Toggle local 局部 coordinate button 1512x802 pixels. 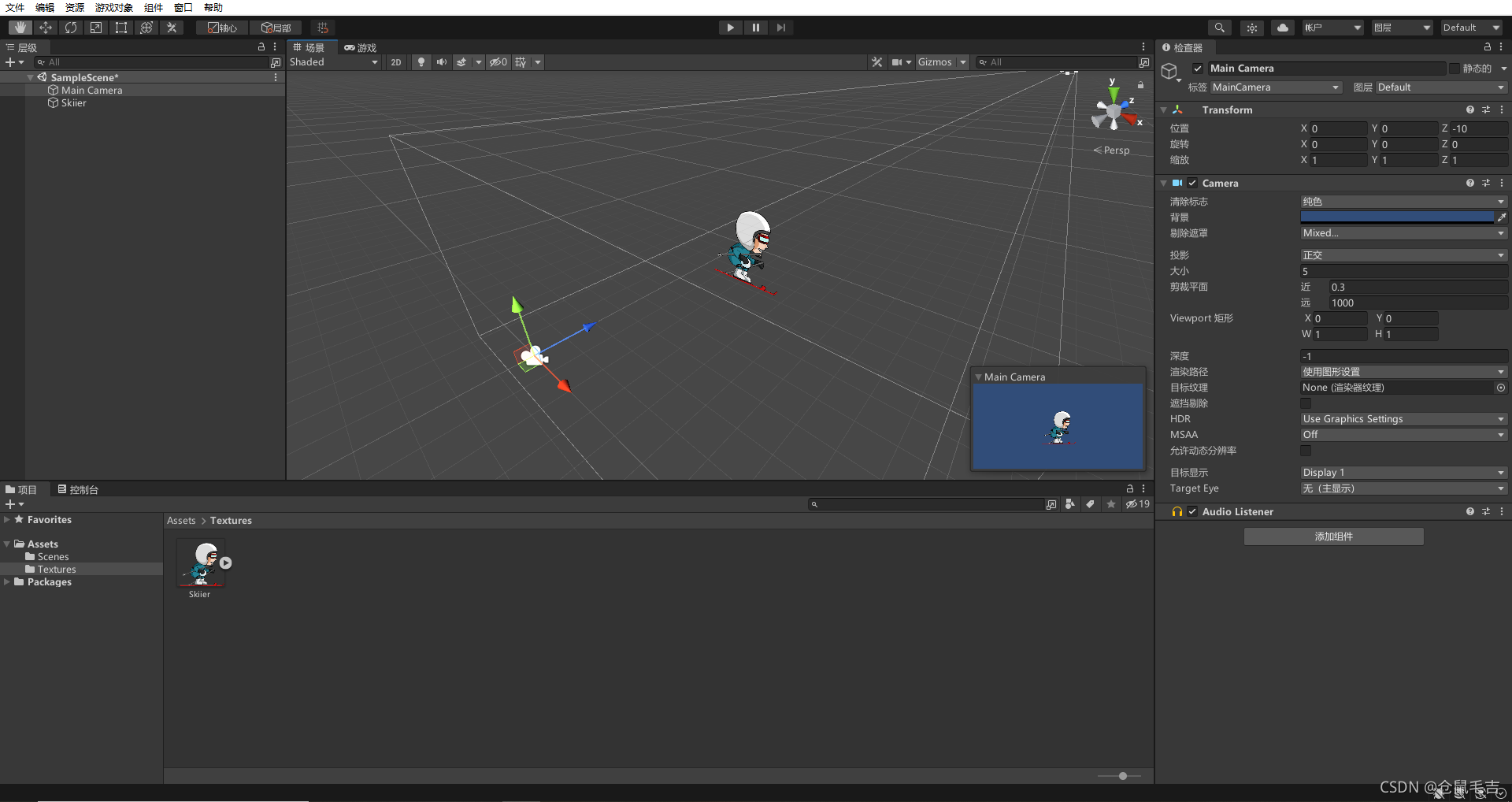coord(276,28)
